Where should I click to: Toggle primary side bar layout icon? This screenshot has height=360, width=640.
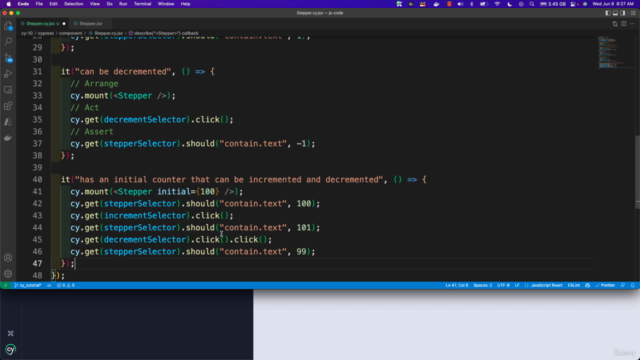tap(608, 13)
